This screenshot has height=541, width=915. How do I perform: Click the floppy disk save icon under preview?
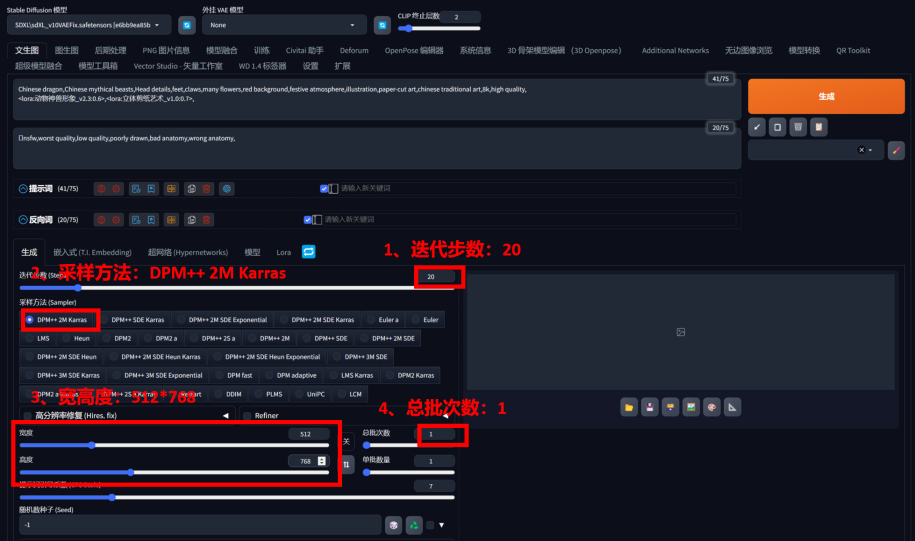coord(649,407)
